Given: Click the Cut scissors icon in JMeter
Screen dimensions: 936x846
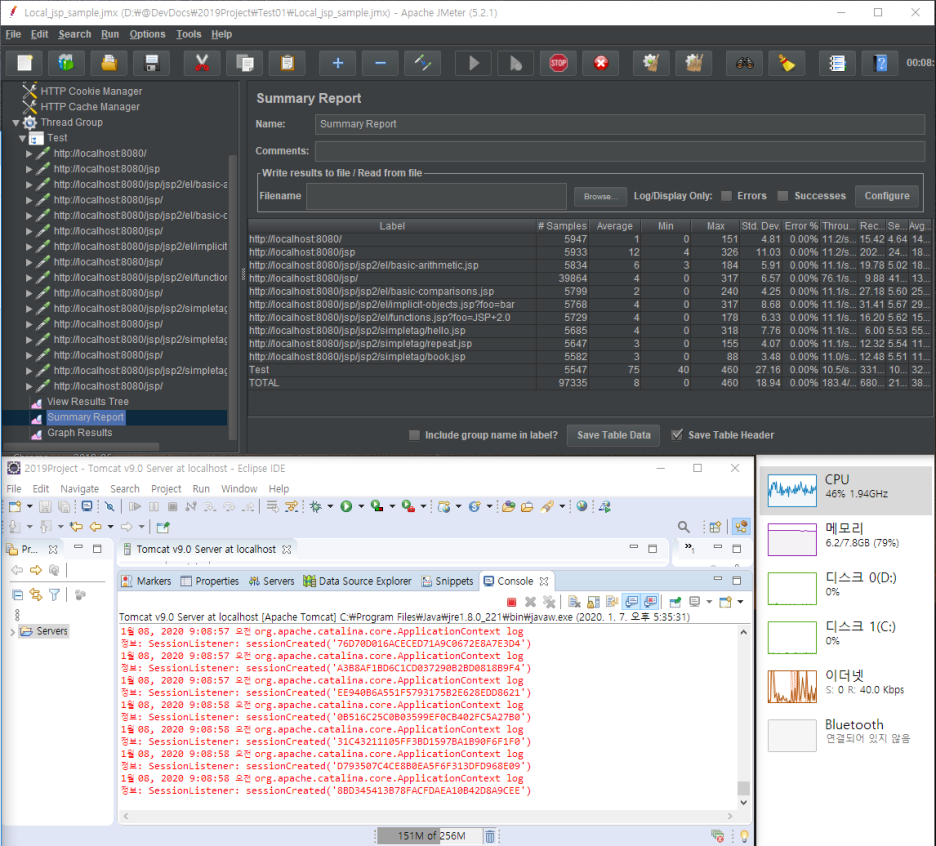Looking at the screenshot, I should (x=202, y=63).
